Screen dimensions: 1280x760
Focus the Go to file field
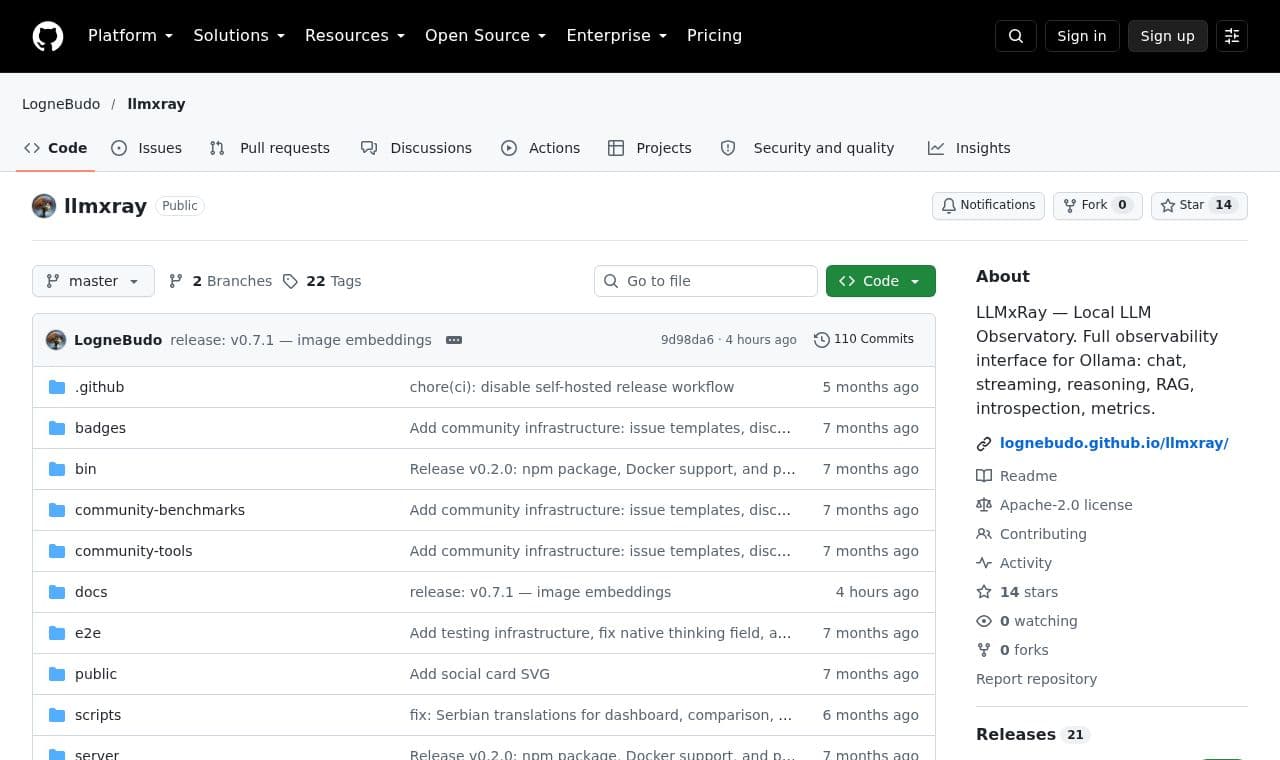(706, 281)
